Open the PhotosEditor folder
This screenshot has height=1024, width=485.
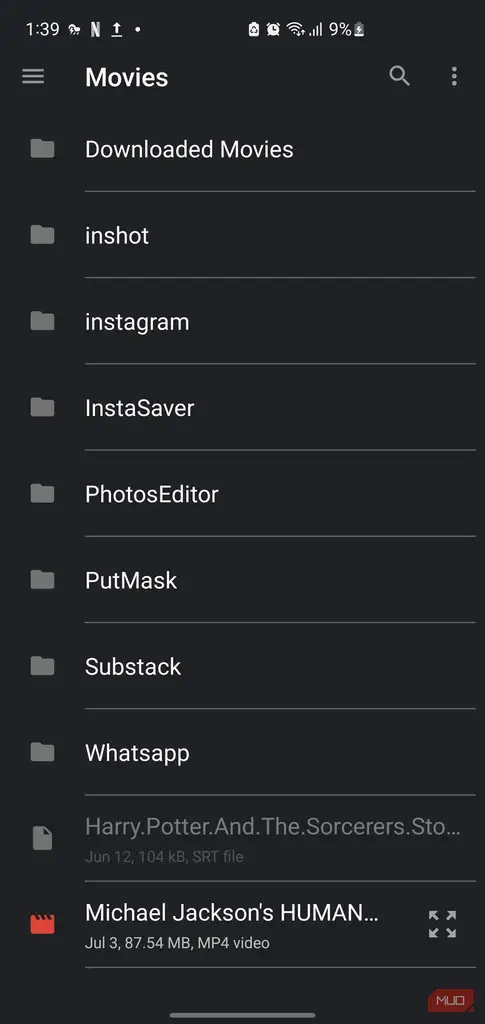(x=242, y=494)
